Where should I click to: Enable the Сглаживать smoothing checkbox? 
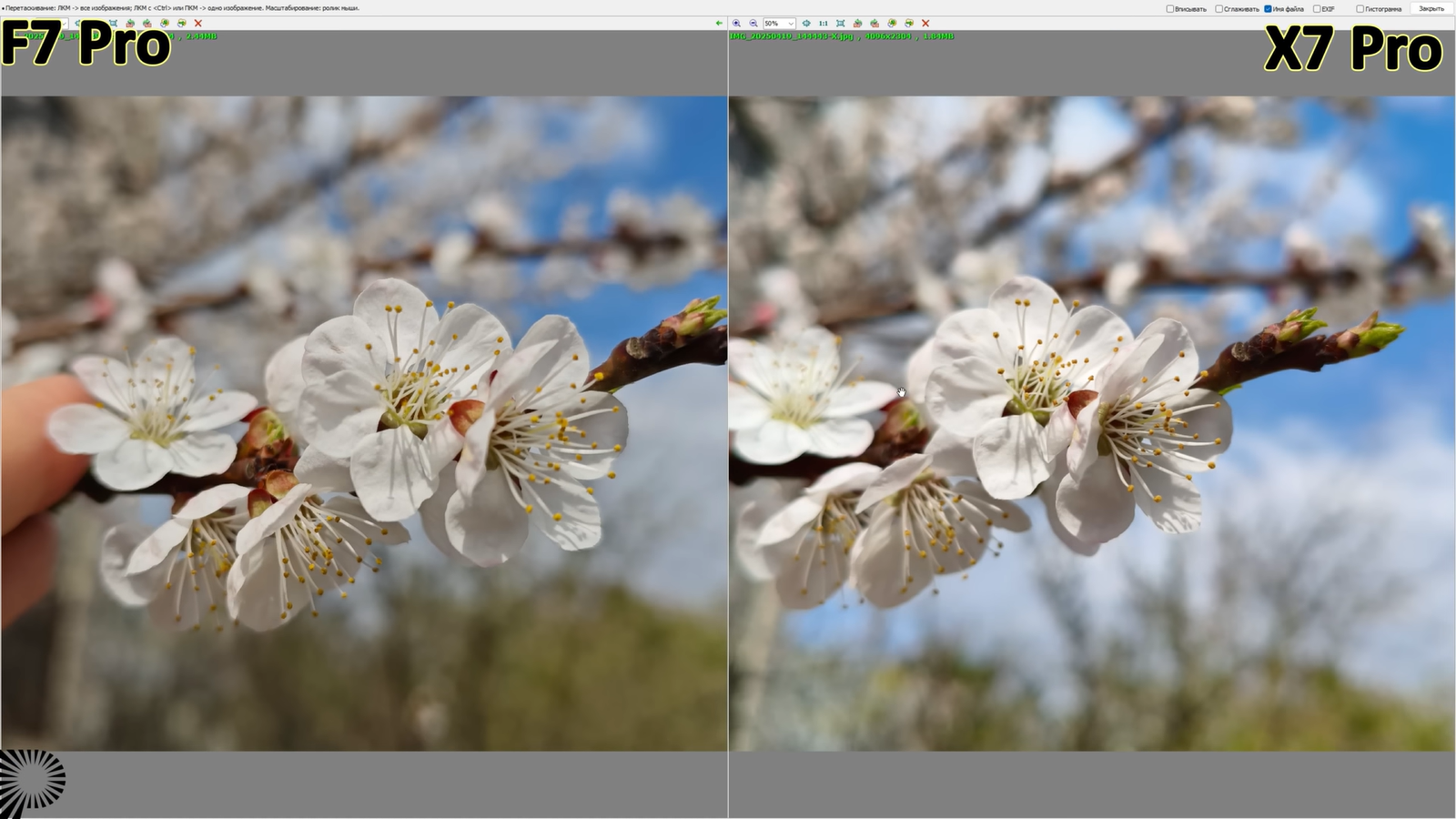pyautogui.click(x=1219, y=9)
